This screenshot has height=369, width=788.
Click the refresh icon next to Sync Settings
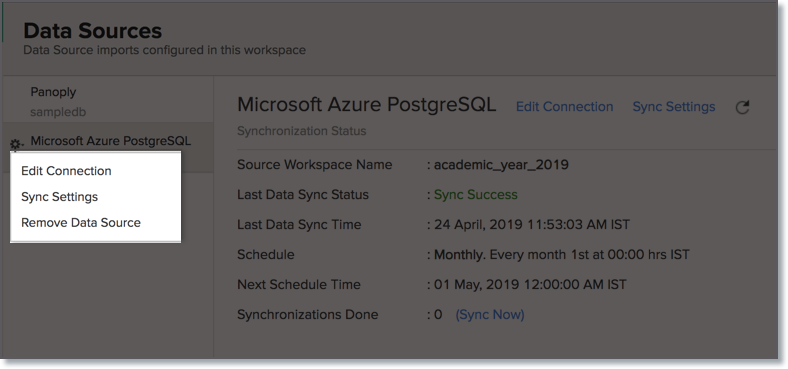point(742,107)
